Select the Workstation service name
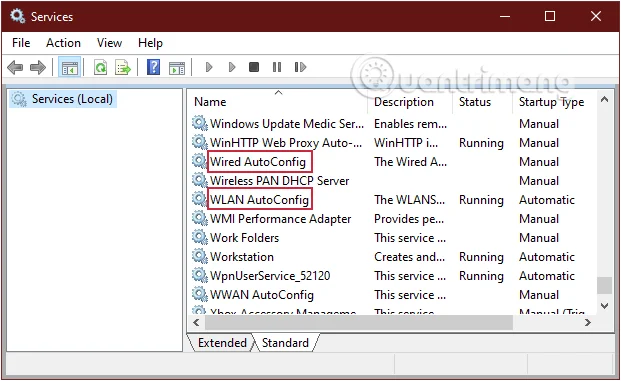The image size is (621, 381). 242,257
